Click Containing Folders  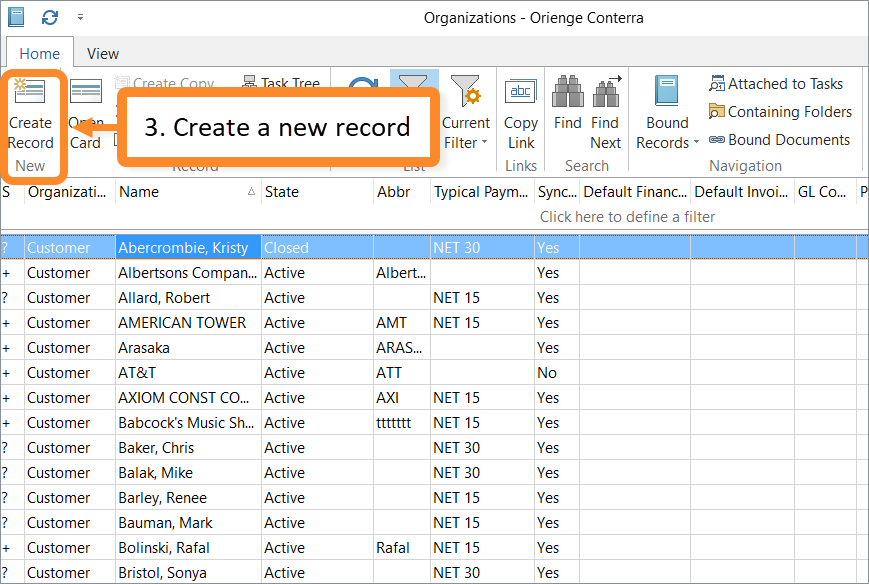coord(780,112)
